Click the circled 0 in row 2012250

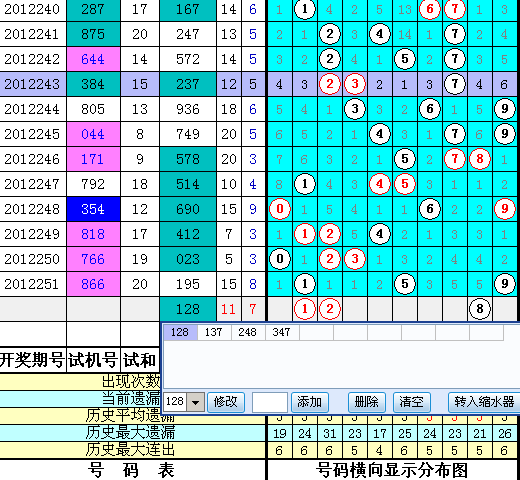coord(280,259)
